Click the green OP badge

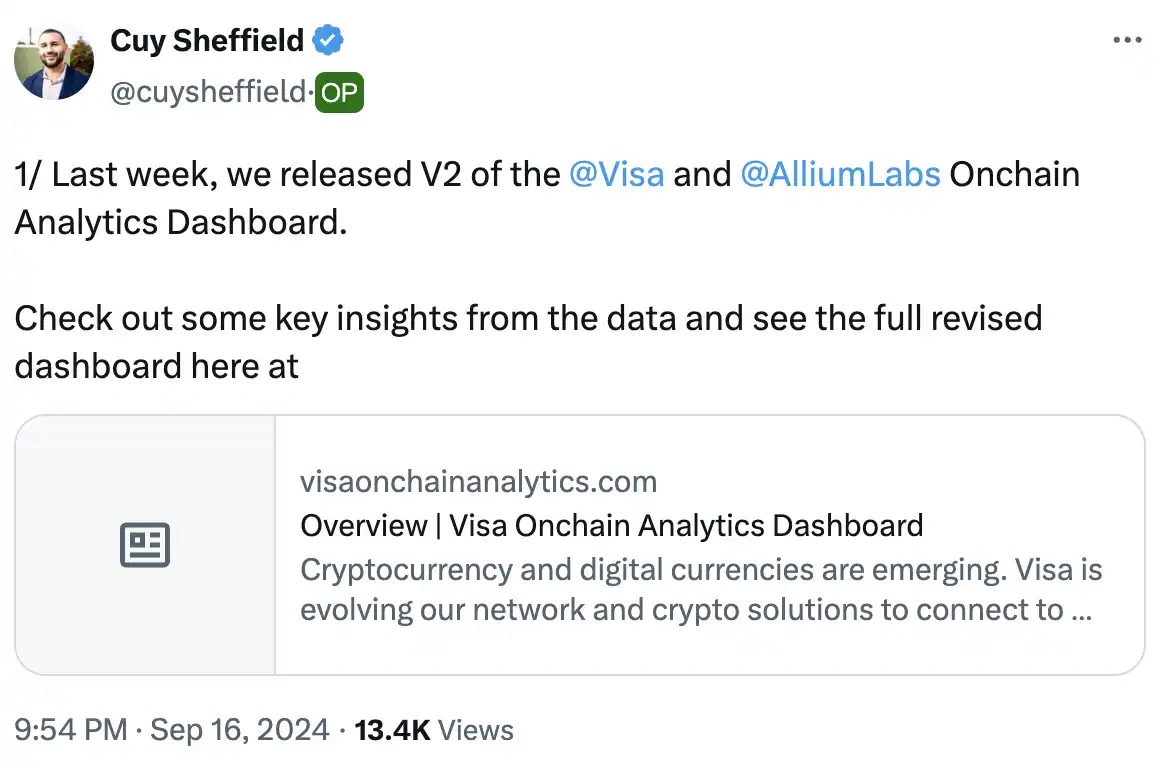coord(339,93)
